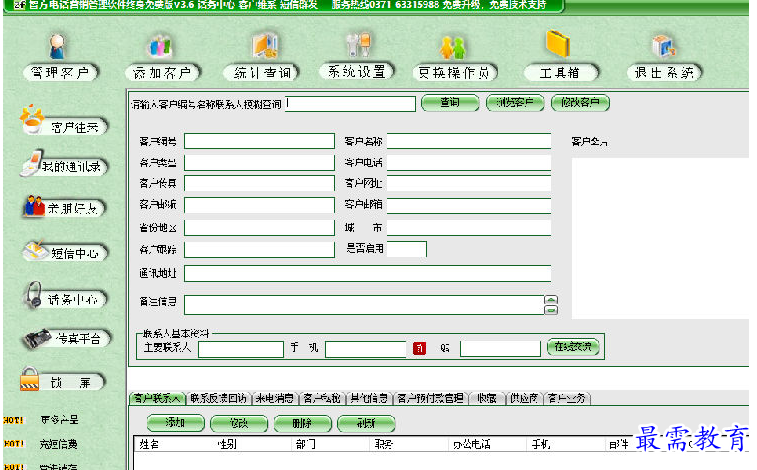Click the 手机 field in the contact info group

pyautogui.click(x=366, y=349)
